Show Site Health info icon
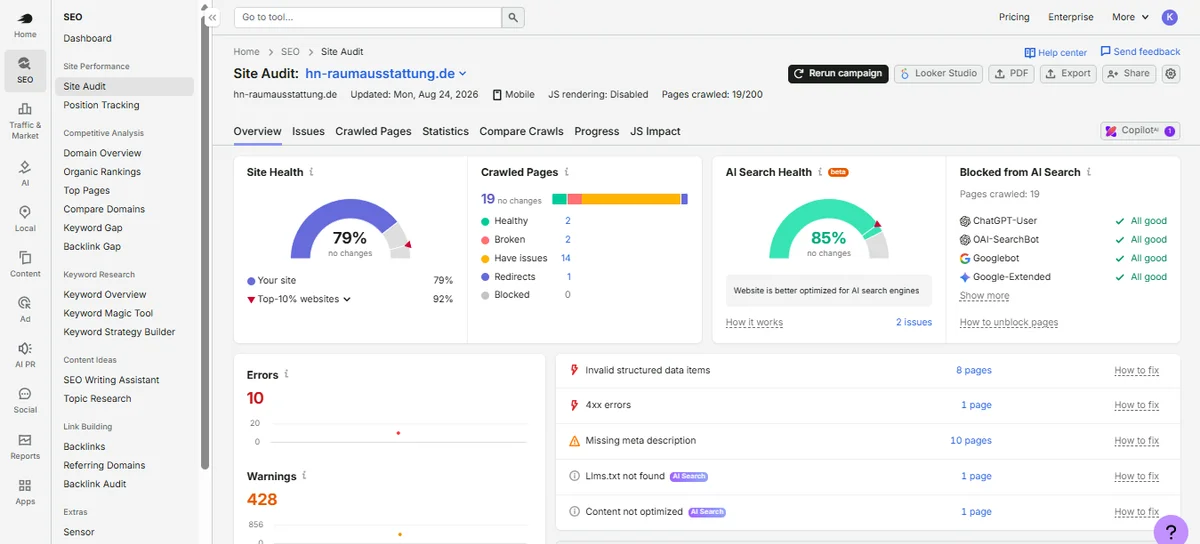The width and height of the screenshot is (1200, 544). tap(312, 172)
